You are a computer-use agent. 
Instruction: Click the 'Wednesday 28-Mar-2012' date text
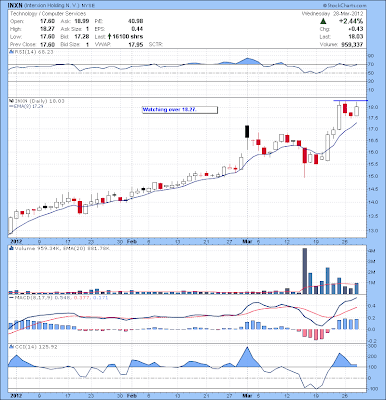point(333,14)
